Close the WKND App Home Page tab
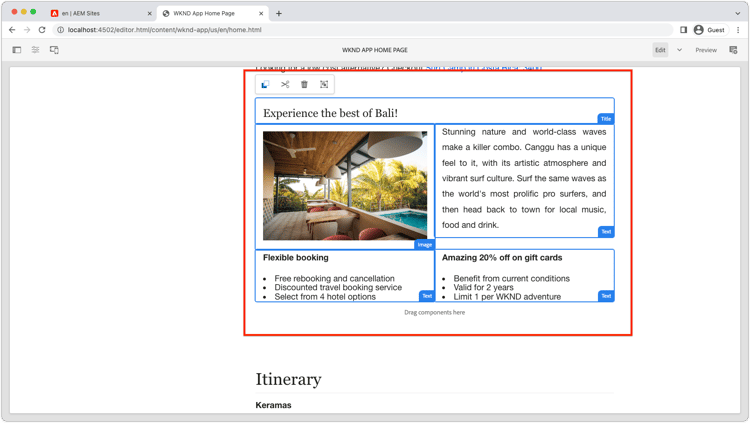Image resolution: width=750 pixels, height=423 pixels. tap(261, 13)
